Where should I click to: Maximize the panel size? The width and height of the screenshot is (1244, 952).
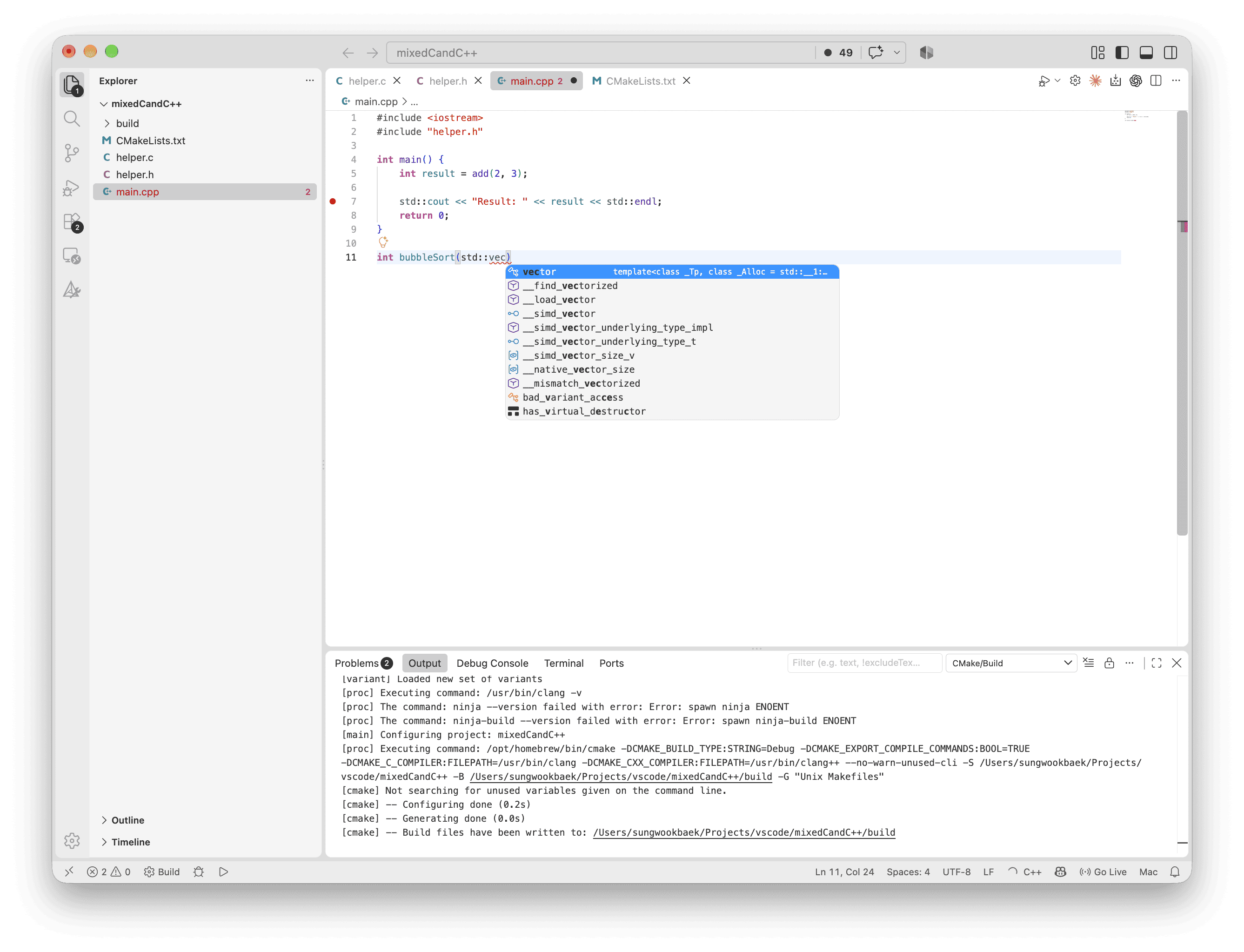pos(1157,663)
